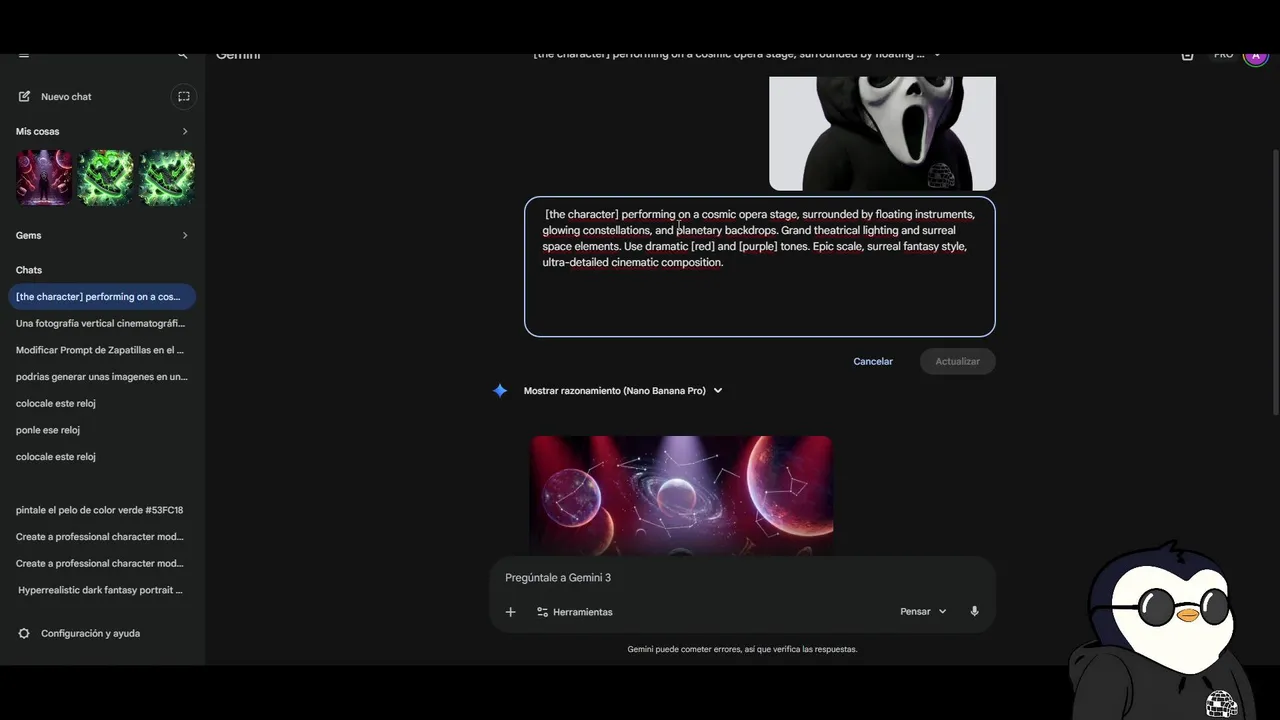This screenshot has width=1280, height=720.
Task: Click the settings gear icon
Action: [x=24, y=633]
